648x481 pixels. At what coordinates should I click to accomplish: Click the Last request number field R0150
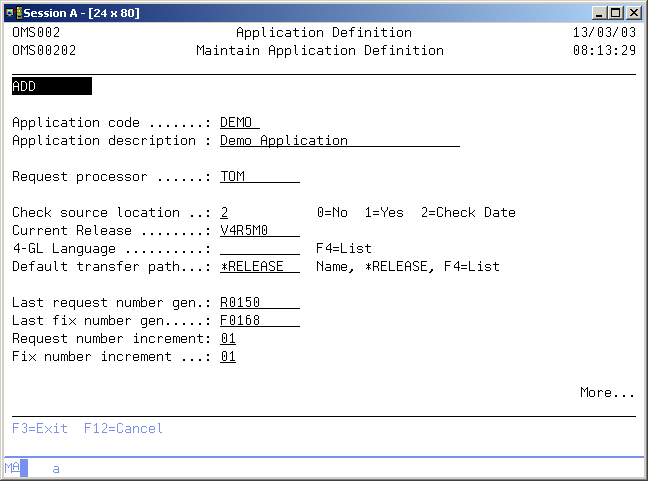(259, 303)
